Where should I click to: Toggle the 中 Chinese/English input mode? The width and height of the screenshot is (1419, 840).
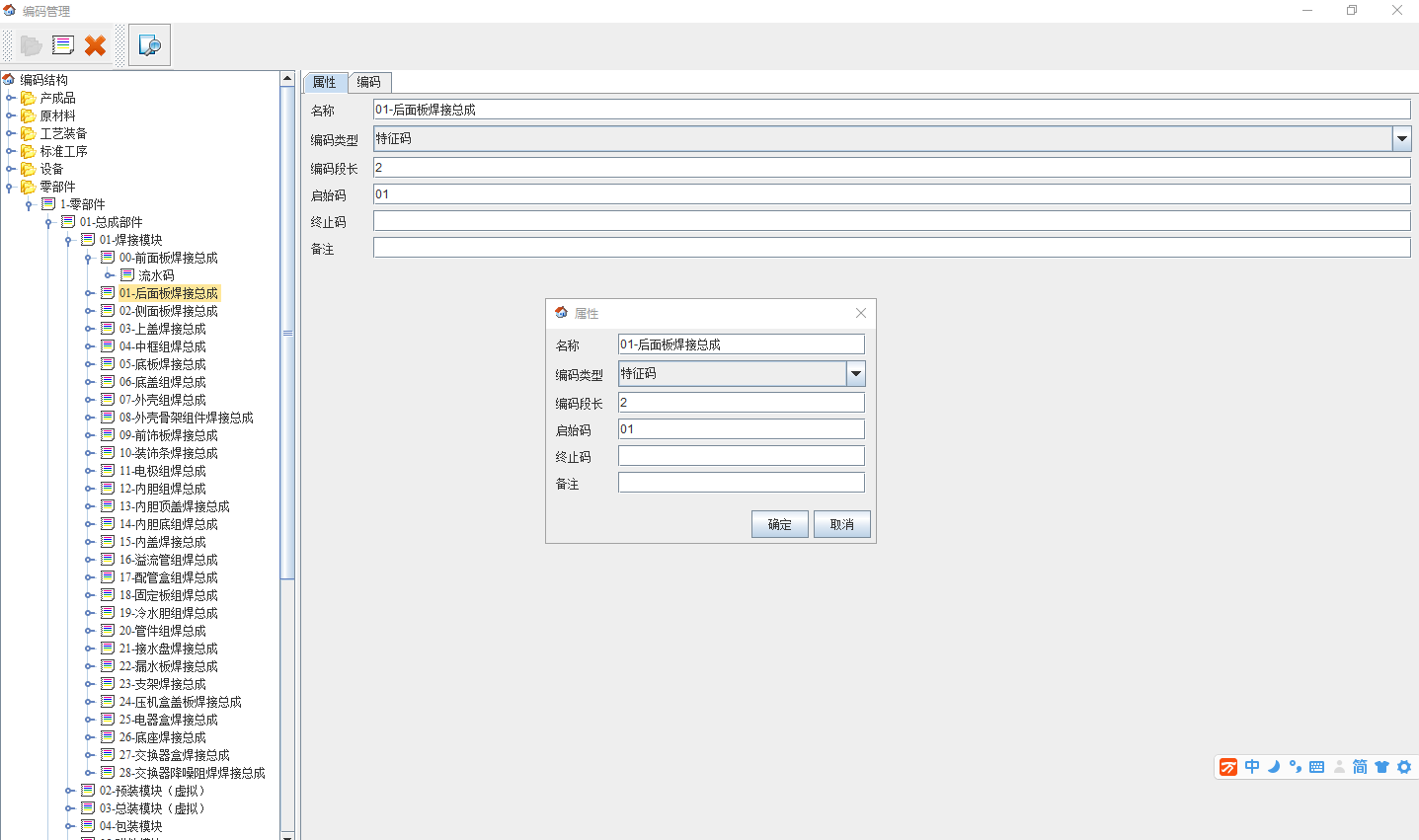(1252, 767)
